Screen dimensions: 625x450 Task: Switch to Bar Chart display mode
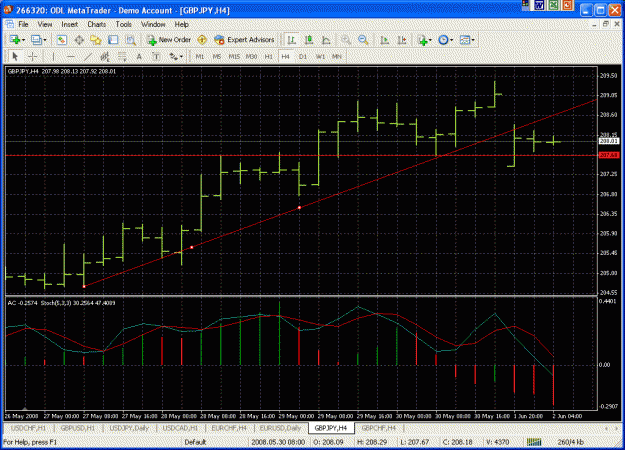point(292,40)
